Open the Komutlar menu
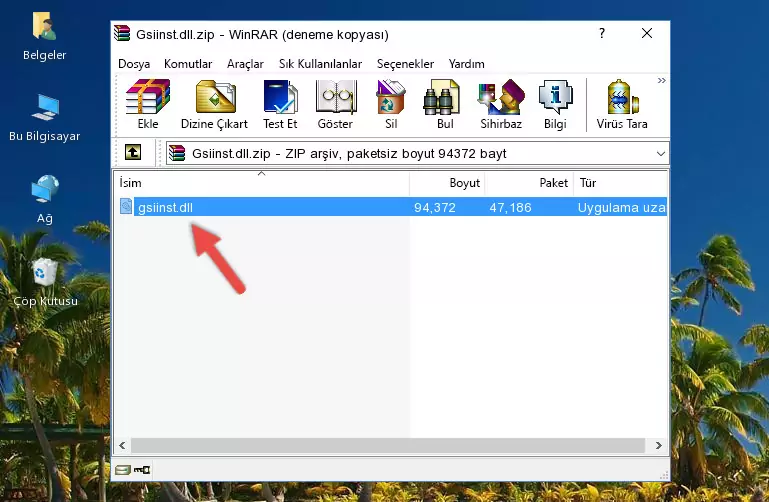 [188, 64]
